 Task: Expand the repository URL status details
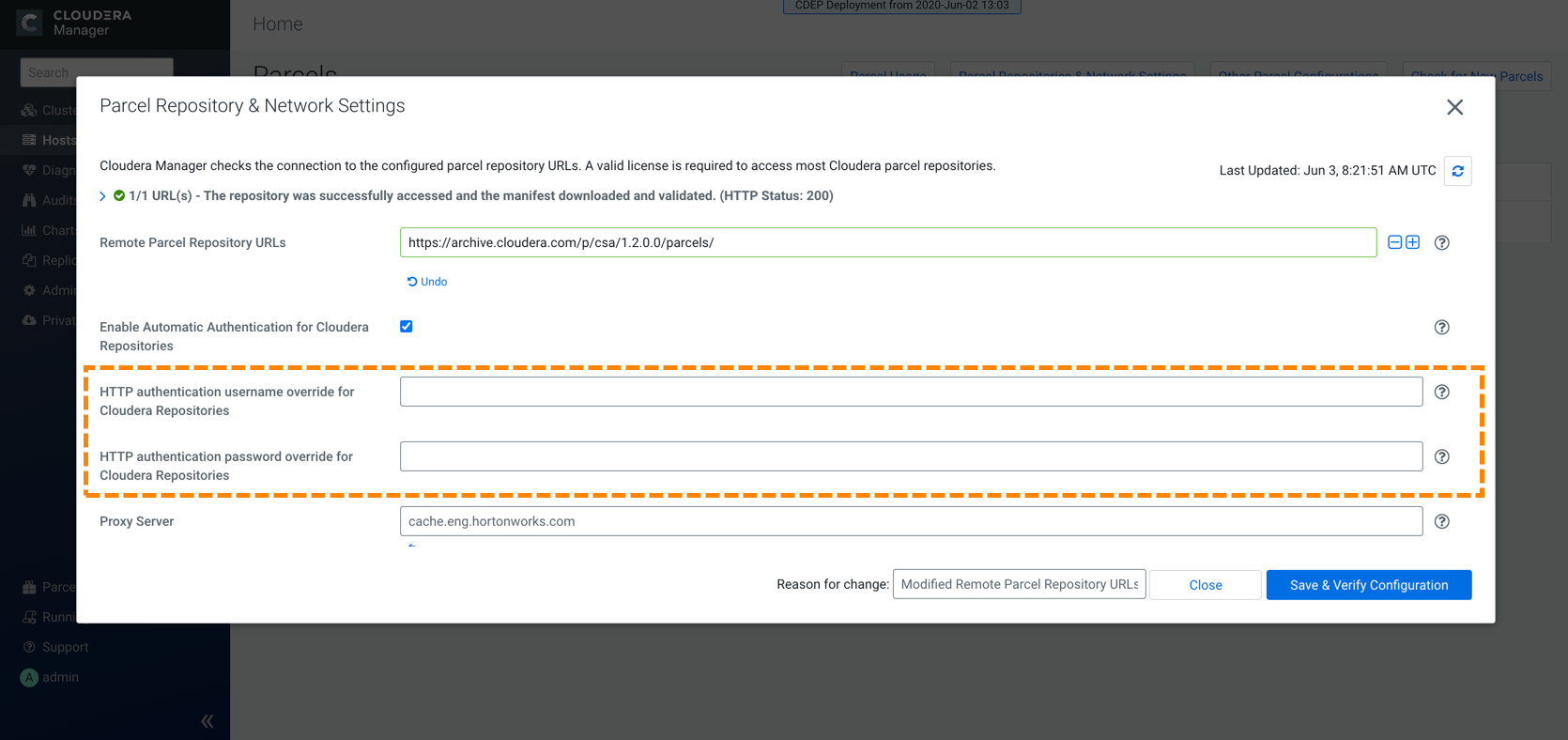[x=102, y=196]
